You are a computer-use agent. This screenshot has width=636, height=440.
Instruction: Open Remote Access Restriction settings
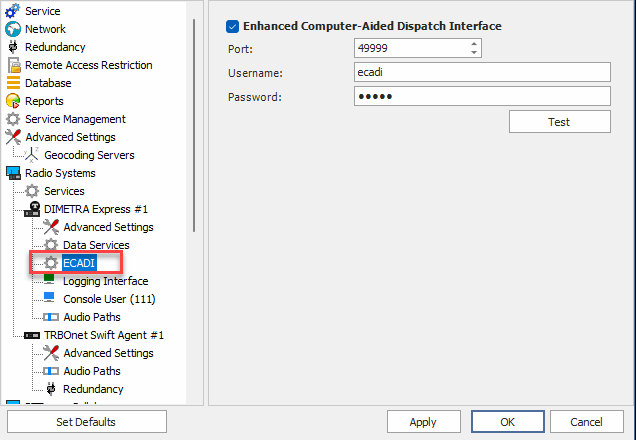coord(88,65)
